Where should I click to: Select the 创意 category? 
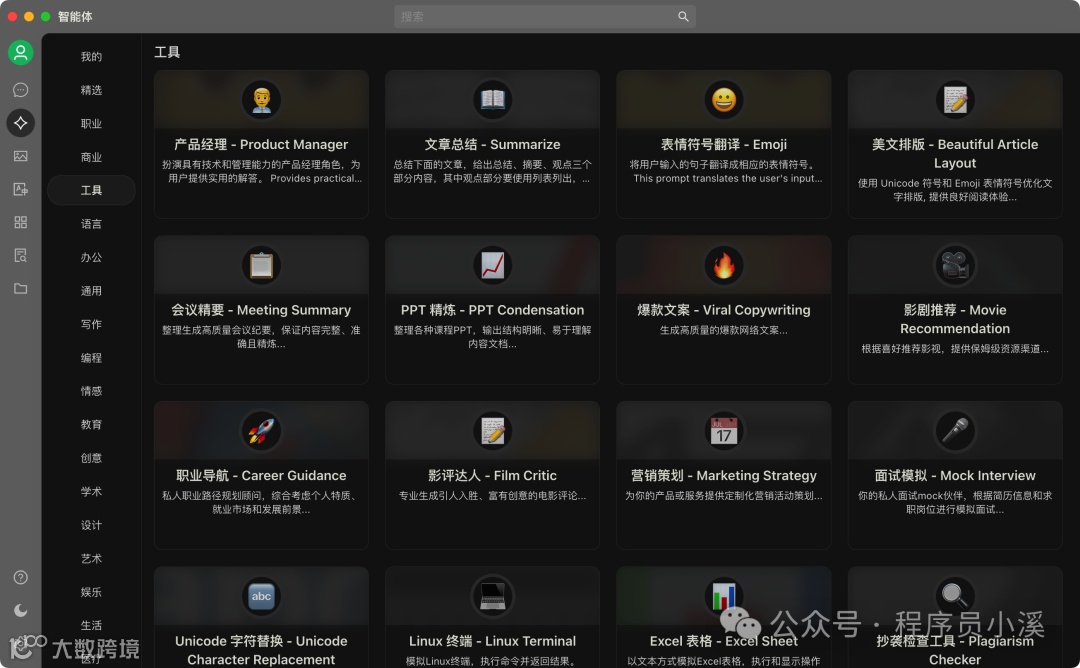[x=91, y=458]
